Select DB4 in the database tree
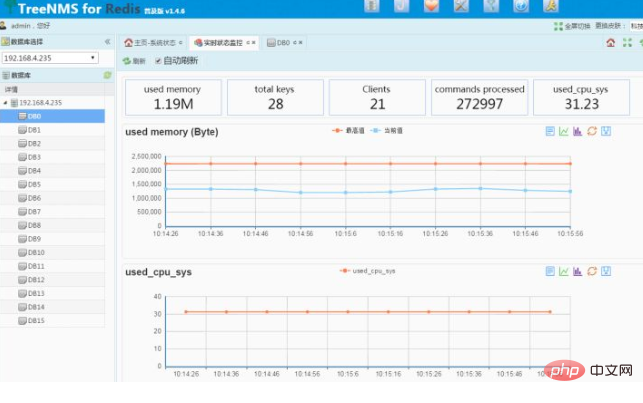This screenshot has height=403, width=643. tap(52, 171)
